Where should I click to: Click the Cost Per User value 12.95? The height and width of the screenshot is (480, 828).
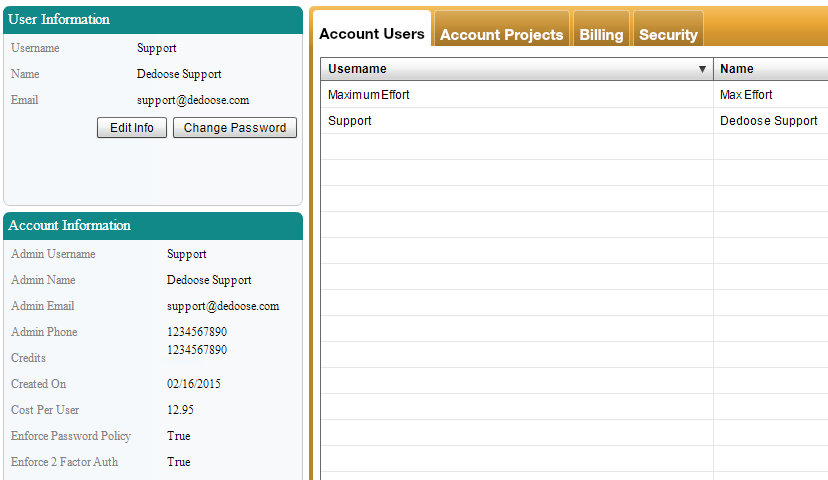coord(180,410)
